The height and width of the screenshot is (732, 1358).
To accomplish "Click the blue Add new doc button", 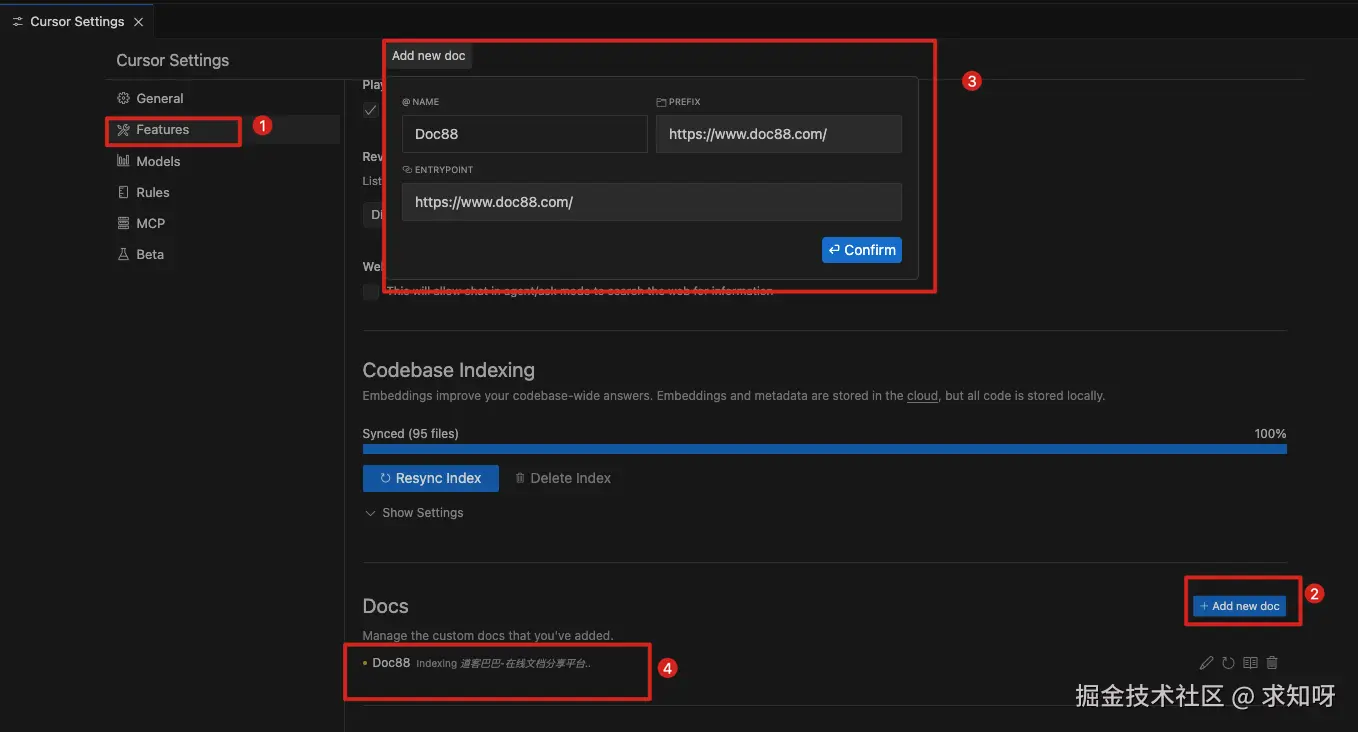I will click(x=1239, y=606).
